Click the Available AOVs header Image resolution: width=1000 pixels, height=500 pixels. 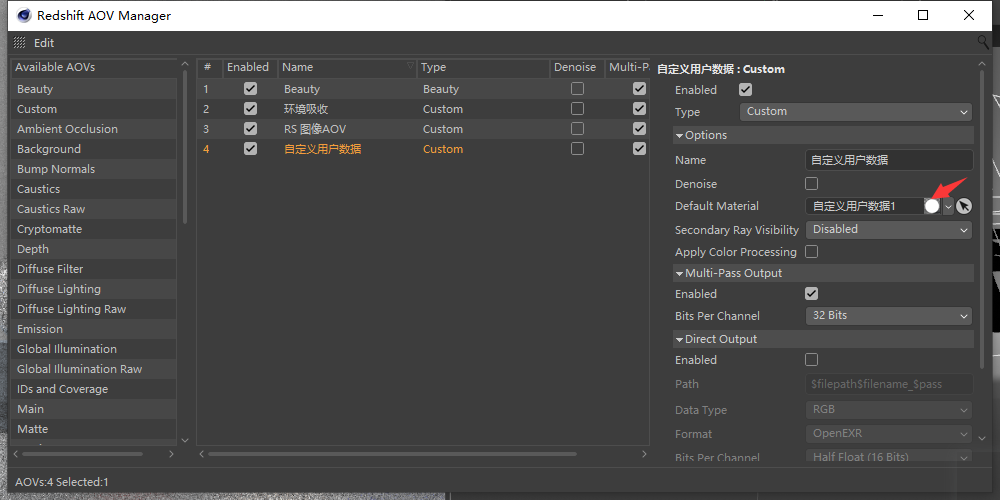(94, 67)
